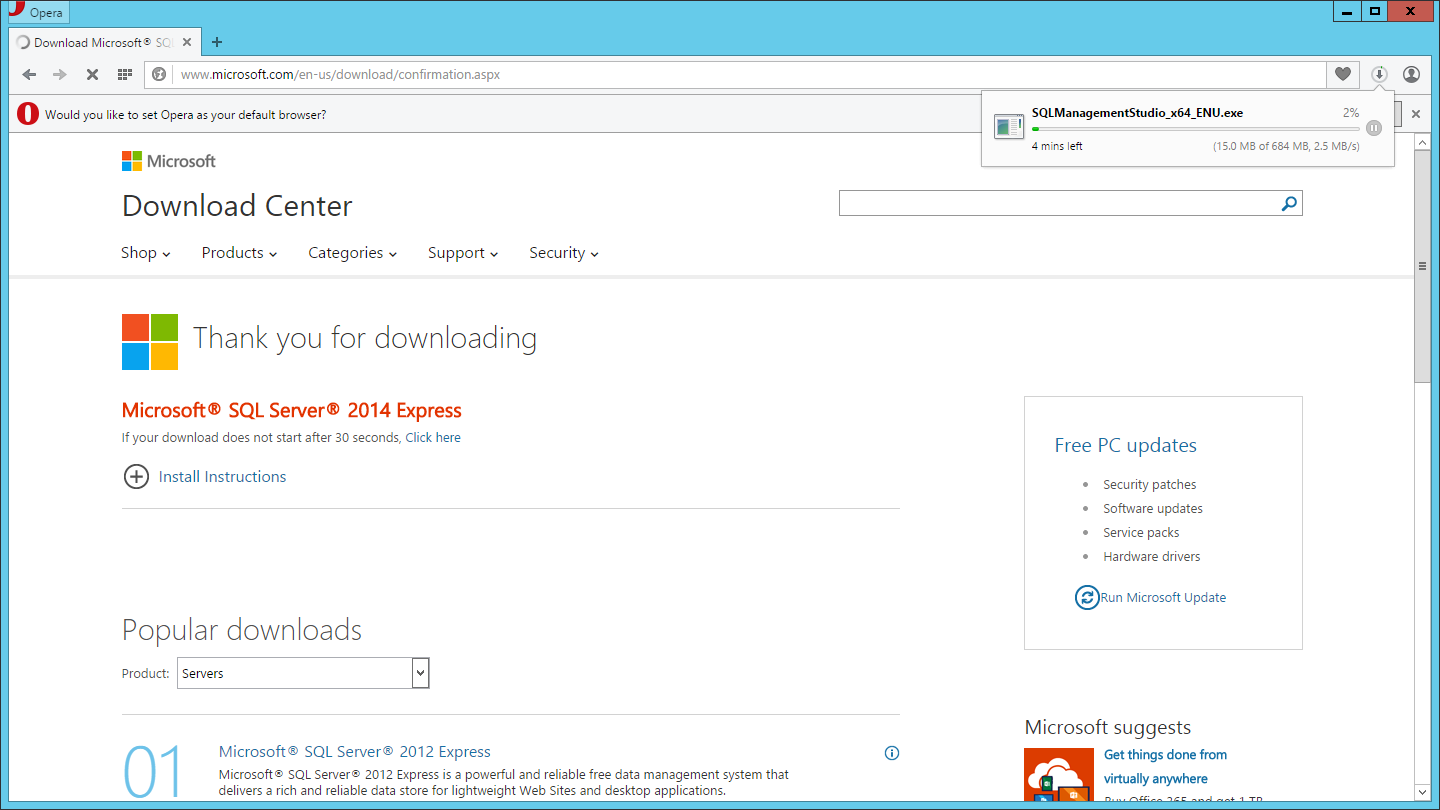
Task: Click the scrollbar down arrow
Action: (x=1422, y=792)
